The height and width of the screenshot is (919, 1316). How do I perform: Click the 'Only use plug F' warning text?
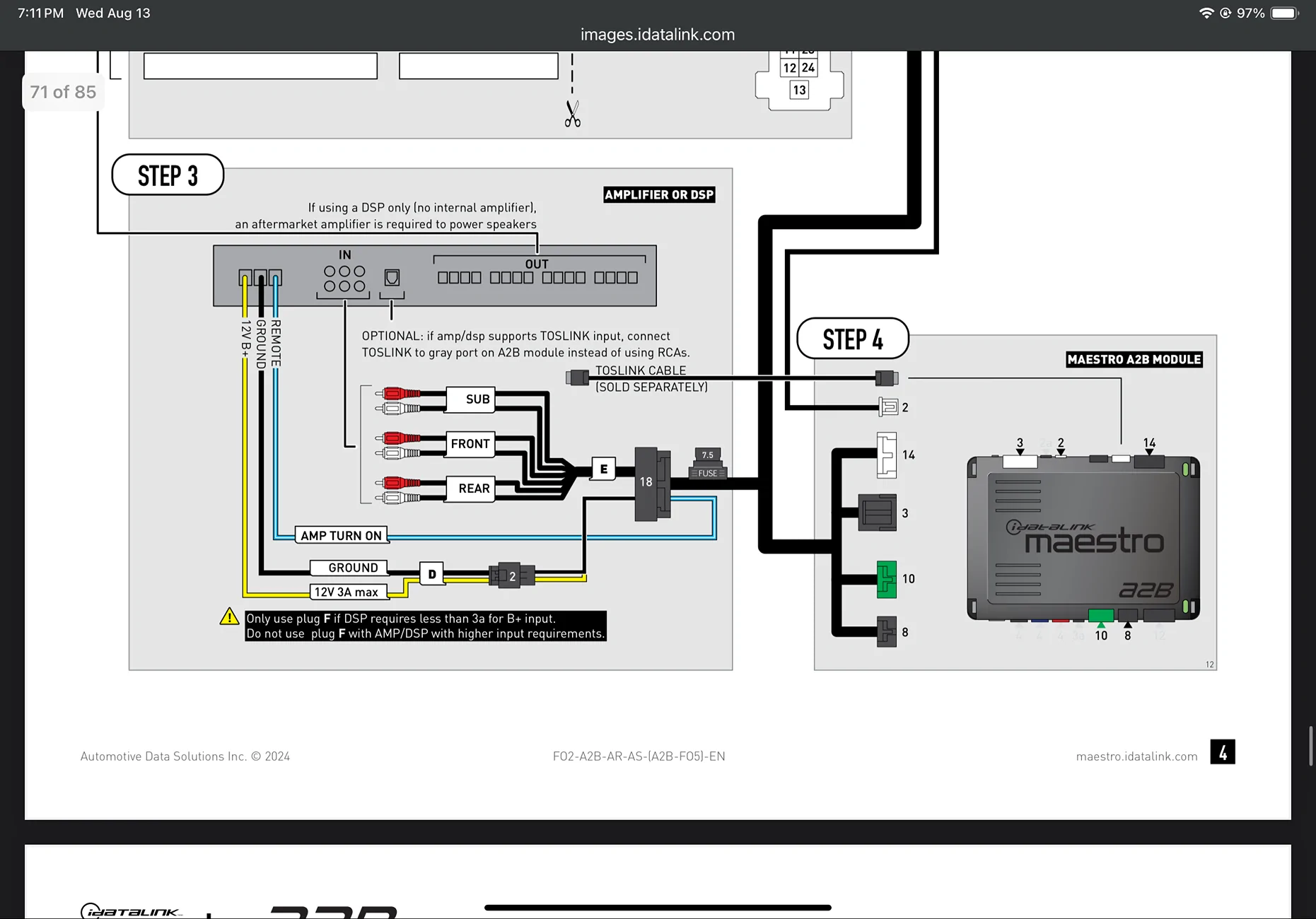(x=426, y=626)
